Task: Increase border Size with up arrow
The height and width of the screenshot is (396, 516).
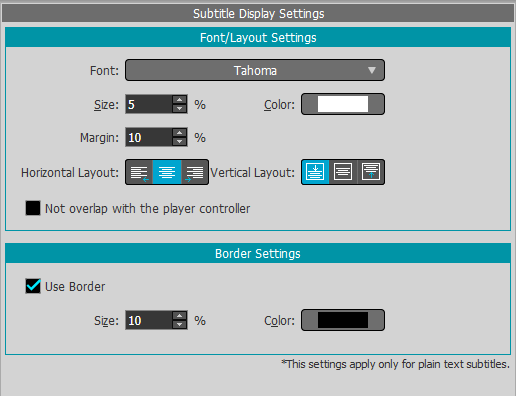Action: pyautogui.click(x=180, y=316)
